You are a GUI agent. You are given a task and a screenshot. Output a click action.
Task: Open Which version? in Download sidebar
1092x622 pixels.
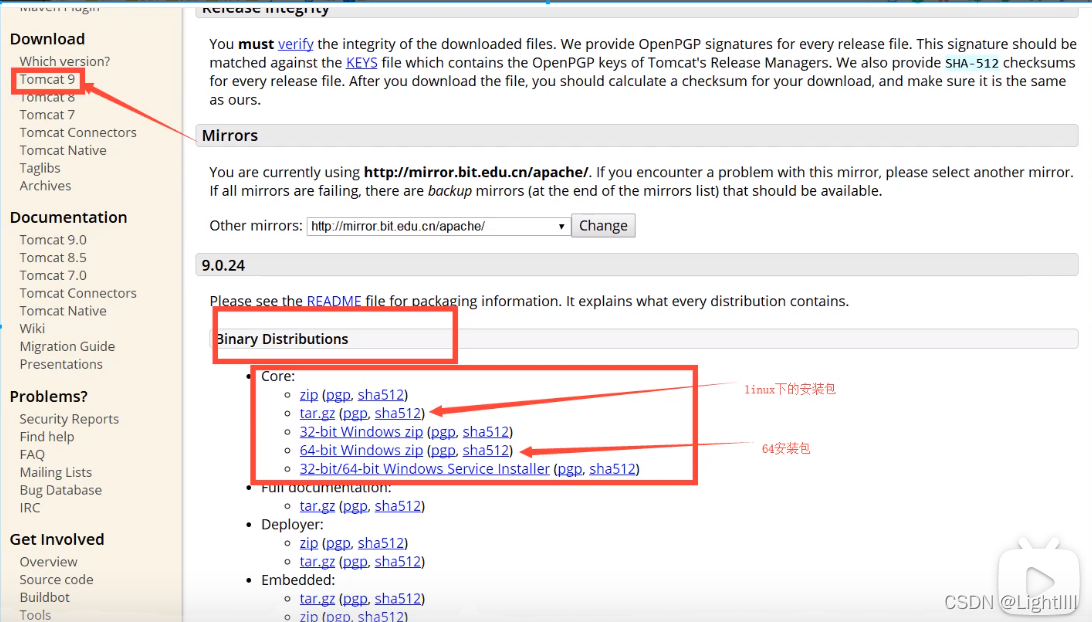click(65, 61)
